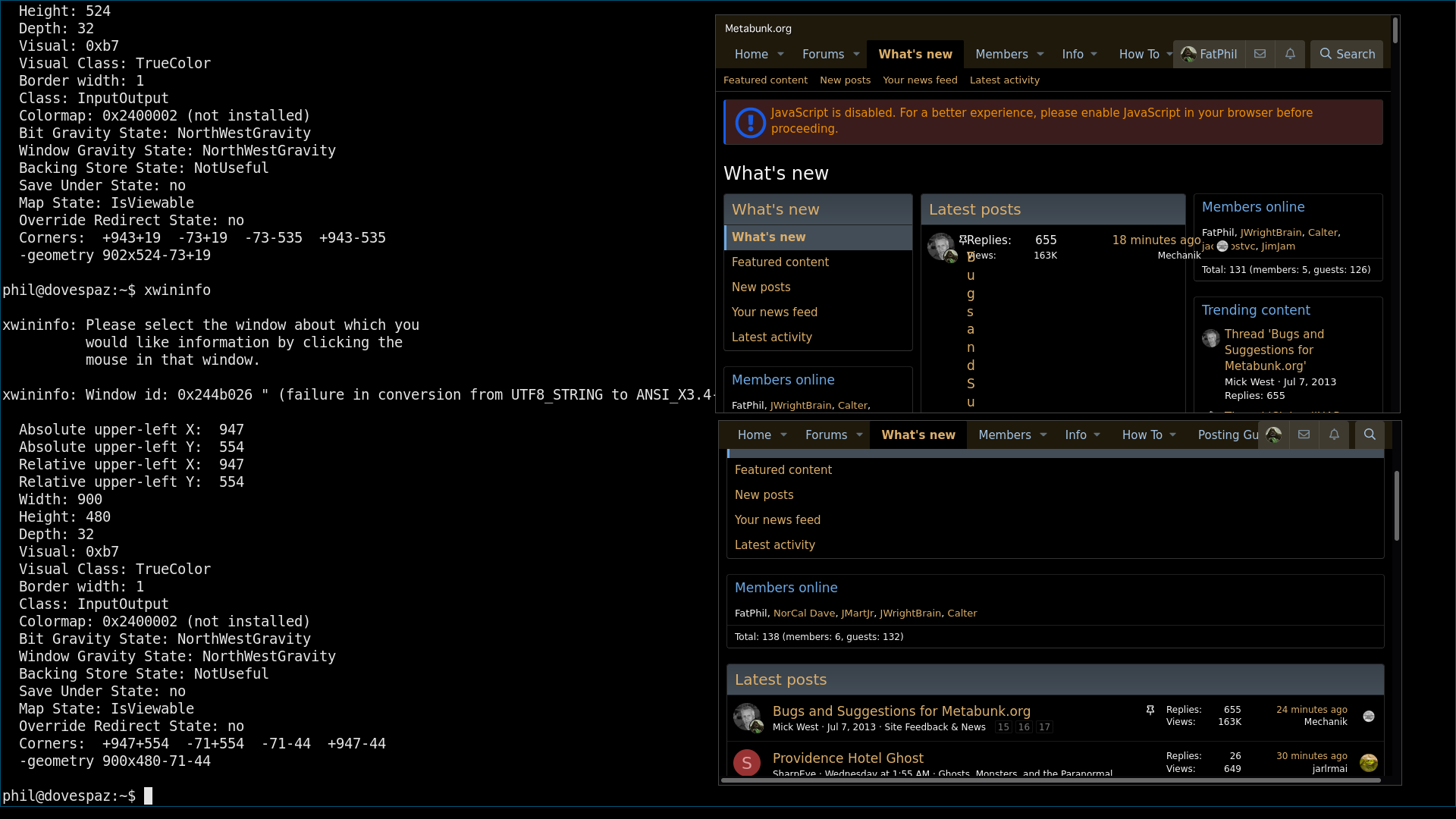1456x819 pixels.
Task: Click the pin icon on Bugs and Suggestions thread
Action: coord(1150,710)
